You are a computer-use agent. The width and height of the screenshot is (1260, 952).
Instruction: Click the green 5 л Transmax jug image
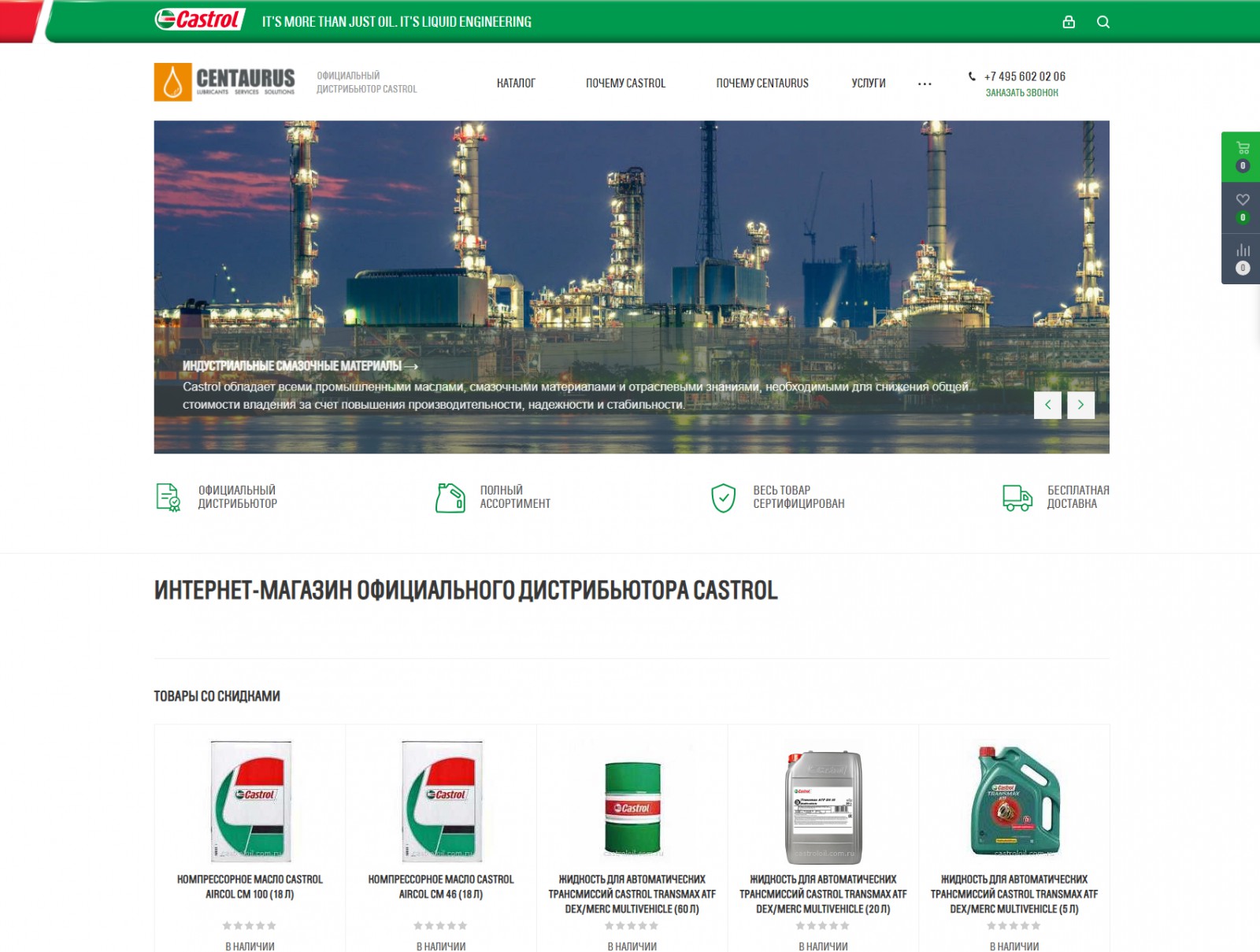pos(1014,801)
